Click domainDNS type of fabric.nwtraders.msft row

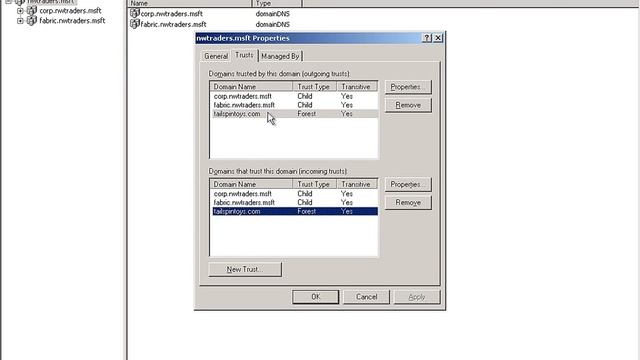tap(273, 24)
